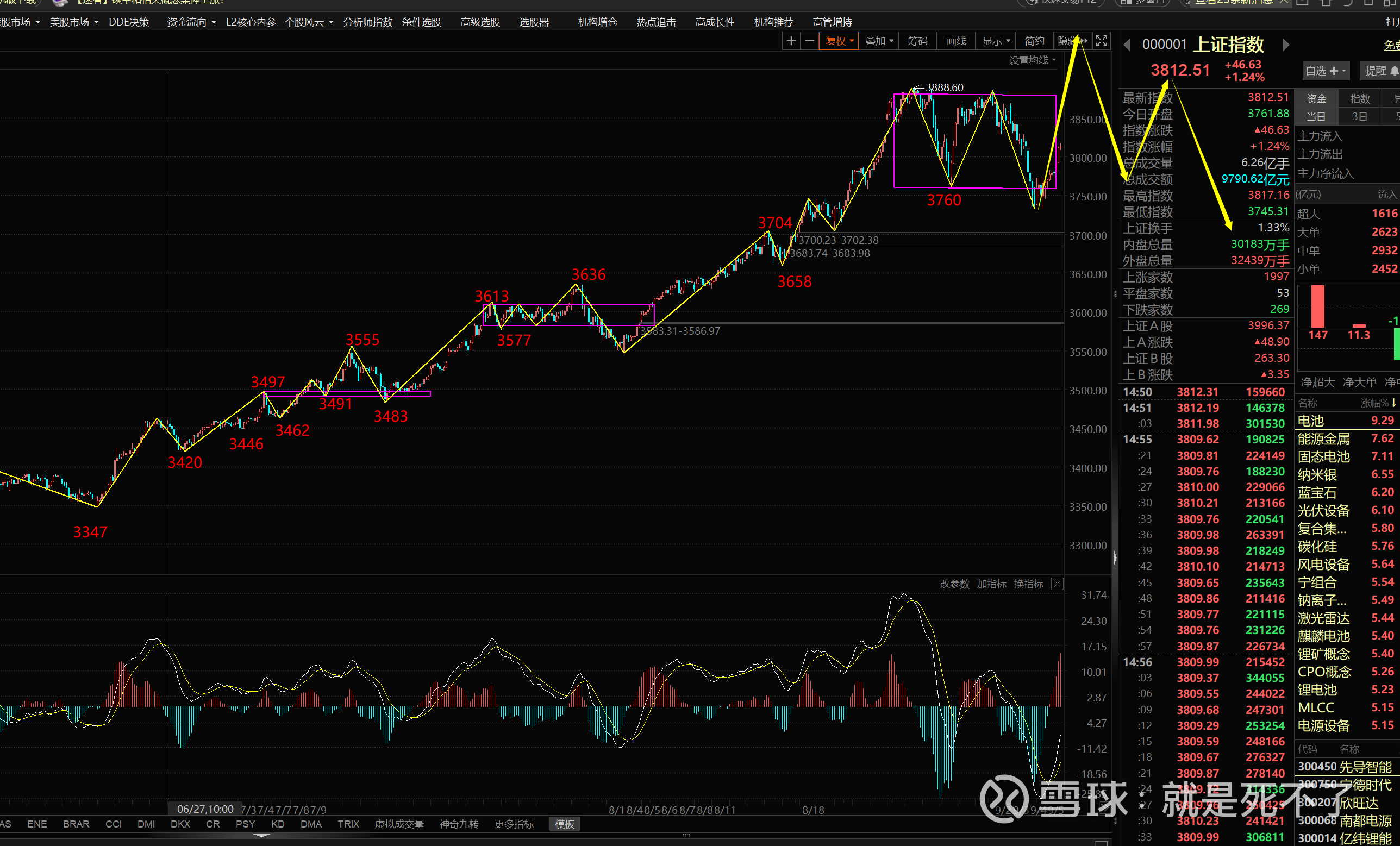Viewport: 1400px width, 846px height.
Task: Zoom in chart with plus icon
Action: tap(791, 41)
